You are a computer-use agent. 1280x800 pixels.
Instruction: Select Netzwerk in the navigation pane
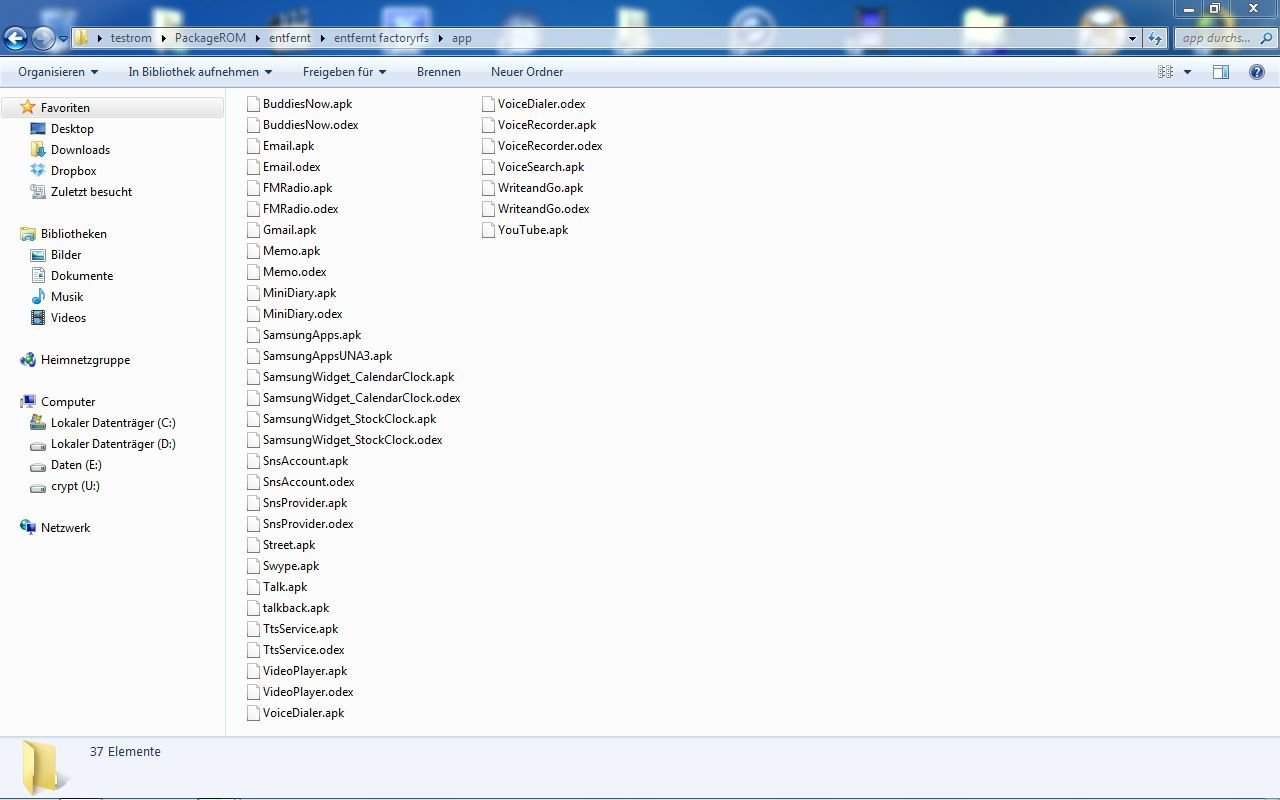click(x=65, y=528)
